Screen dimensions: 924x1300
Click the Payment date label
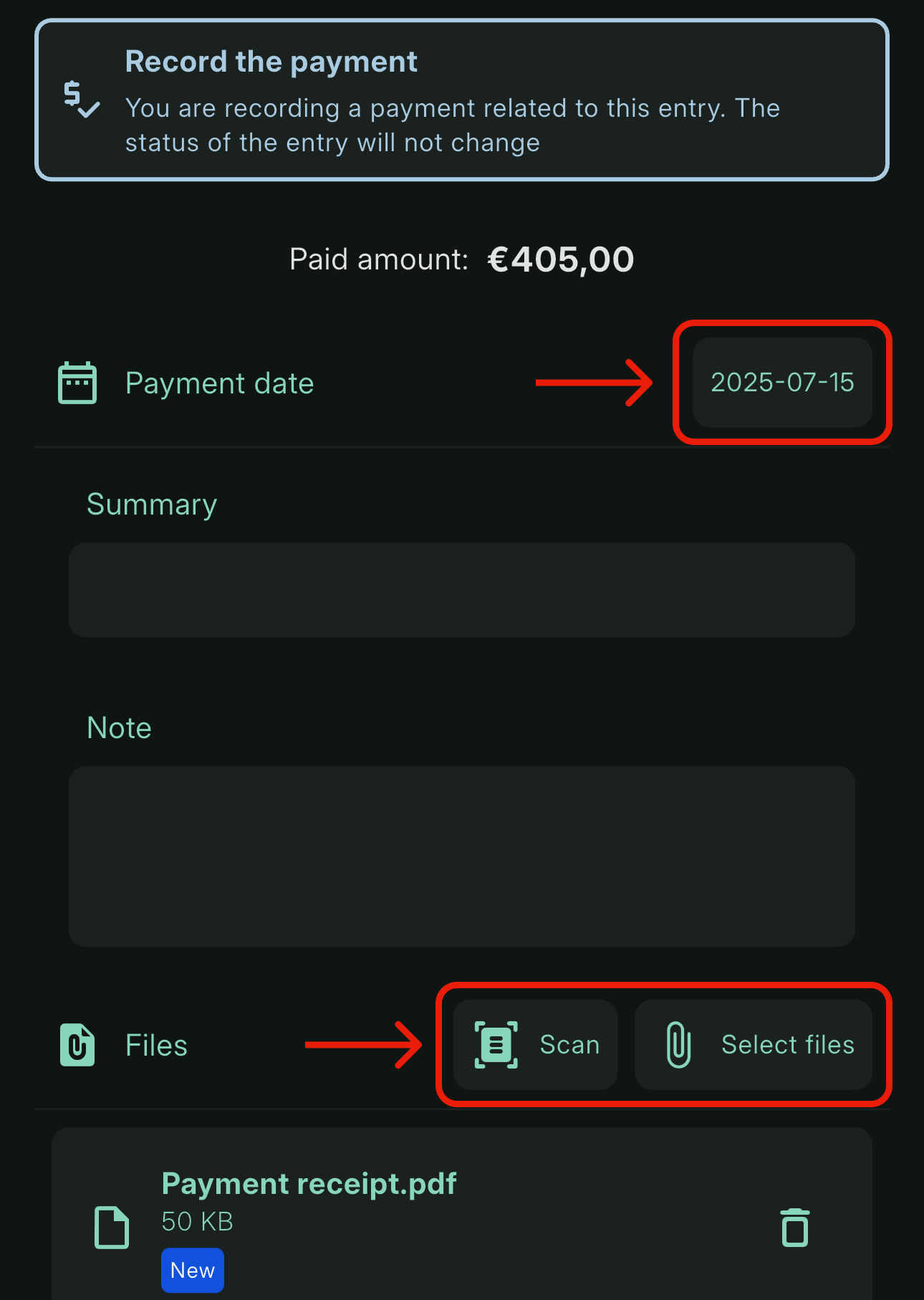tap(220, 383)
